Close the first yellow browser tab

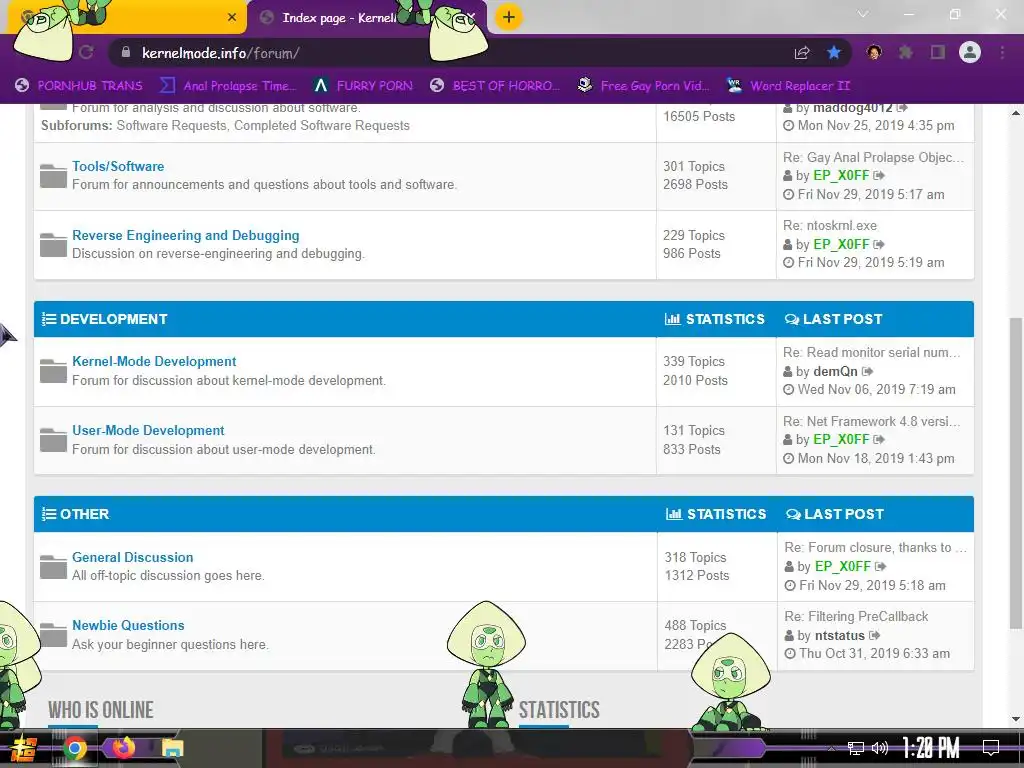232,17
